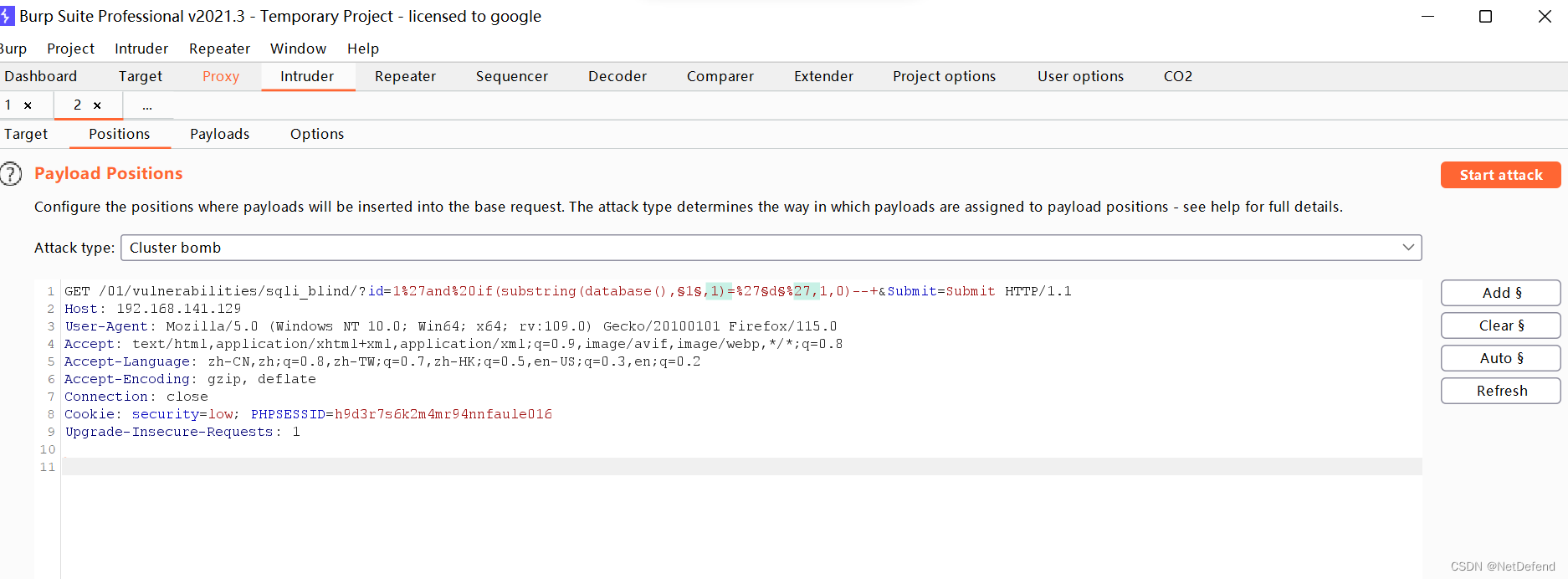Click the Auto § button
Screen dimensions: 1568x579
tap(1500, 358)
